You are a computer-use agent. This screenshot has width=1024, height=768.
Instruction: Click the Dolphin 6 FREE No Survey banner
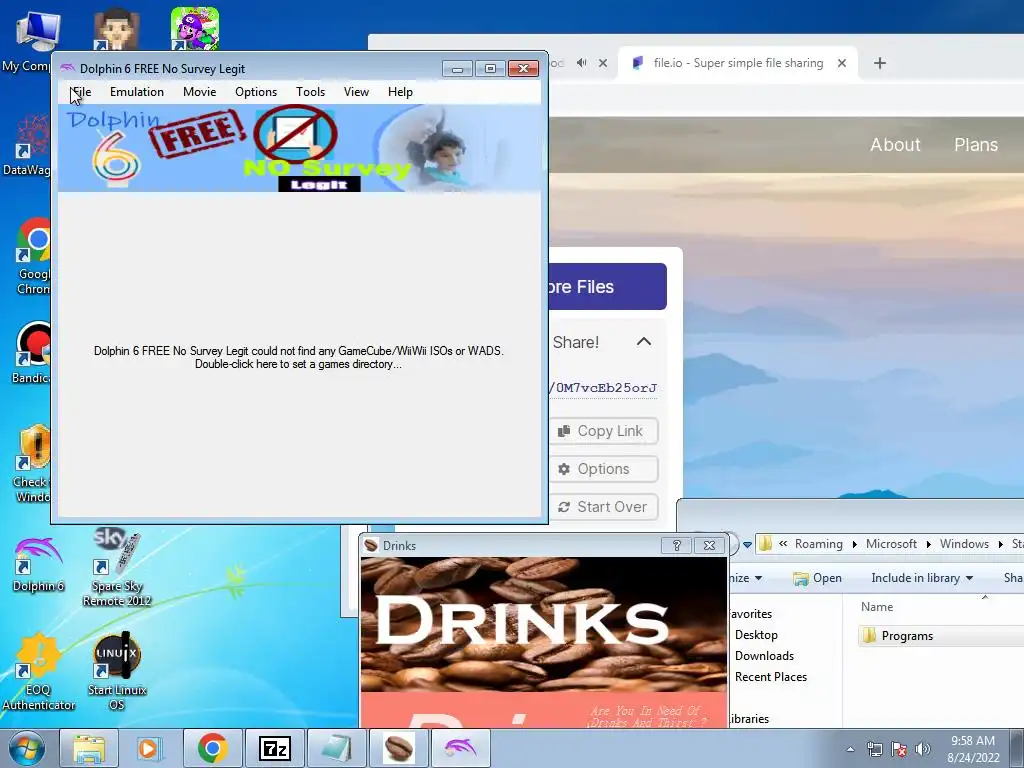pyautogui.click(x=300, y=149)
